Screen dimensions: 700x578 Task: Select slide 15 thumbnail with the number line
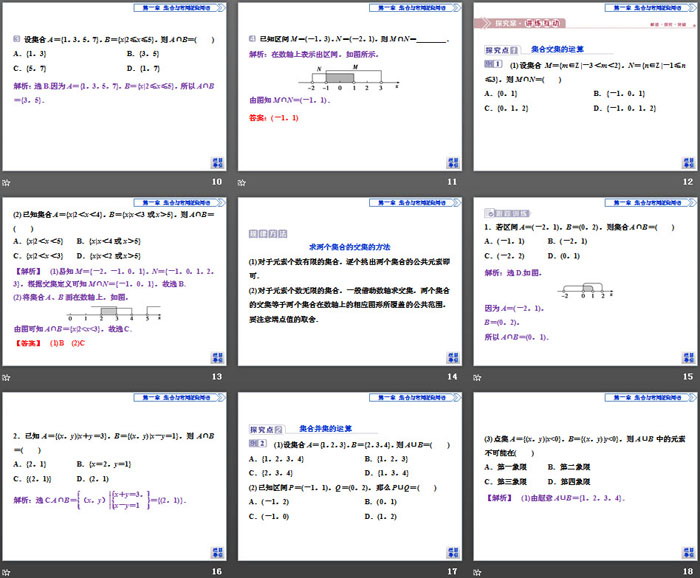[x=584, y=282]
